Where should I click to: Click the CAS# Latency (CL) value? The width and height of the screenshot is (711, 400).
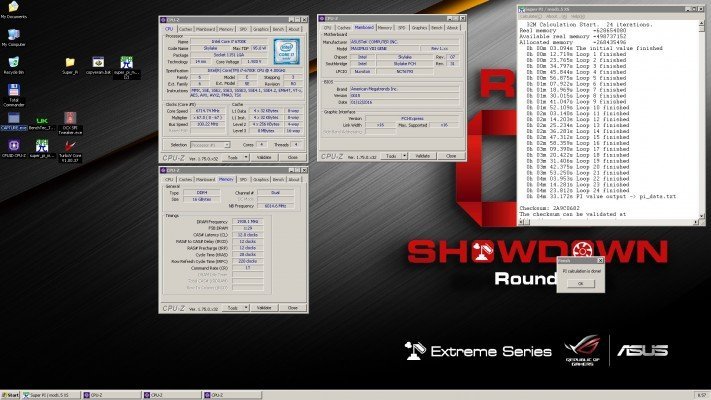(x=248, y=235)
